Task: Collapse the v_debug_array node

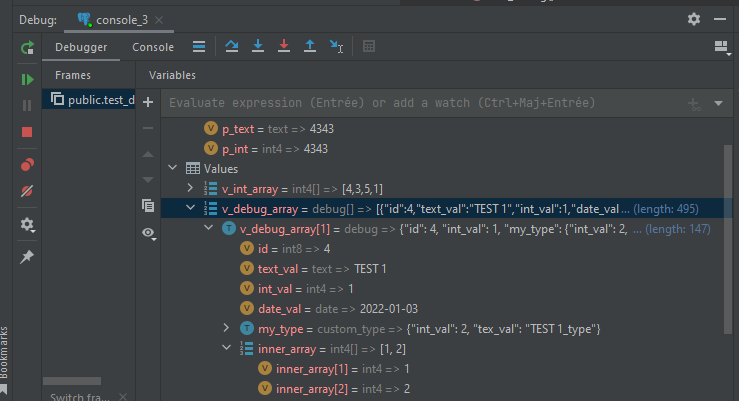Action: click(x=190, y=208)
